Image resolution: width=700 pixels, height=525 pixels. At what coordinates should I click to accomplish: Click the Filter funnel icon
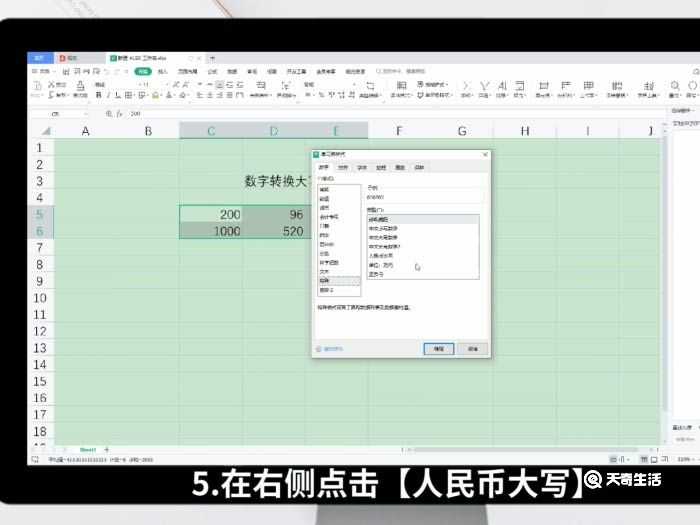click(x=484, y=85)
